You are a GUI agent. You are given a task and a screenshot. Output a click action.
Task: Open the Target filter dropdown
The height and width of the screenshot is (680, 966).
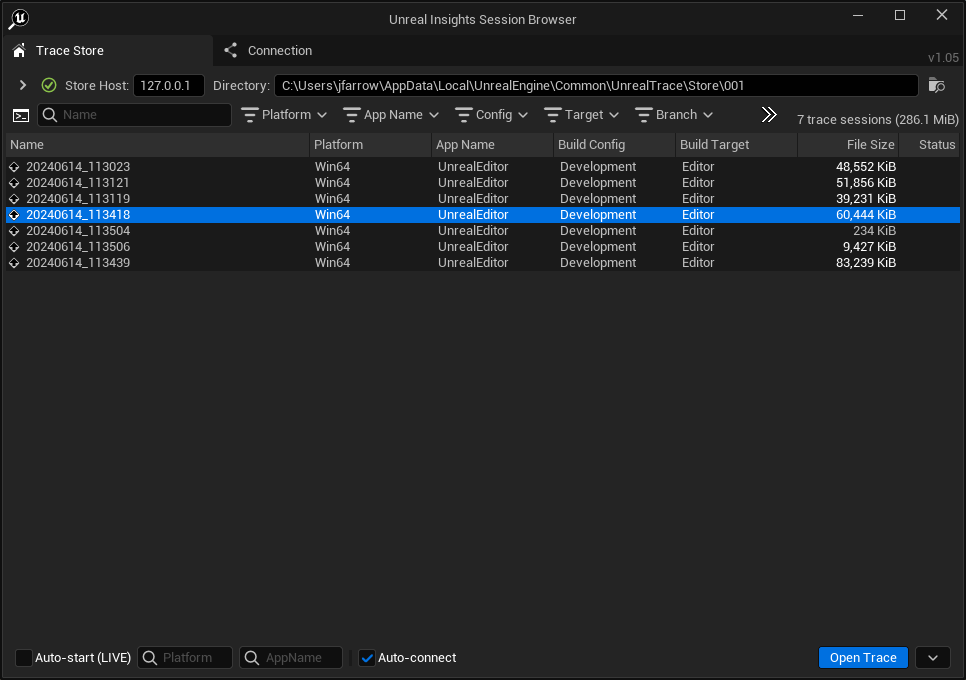pos(582,115)
